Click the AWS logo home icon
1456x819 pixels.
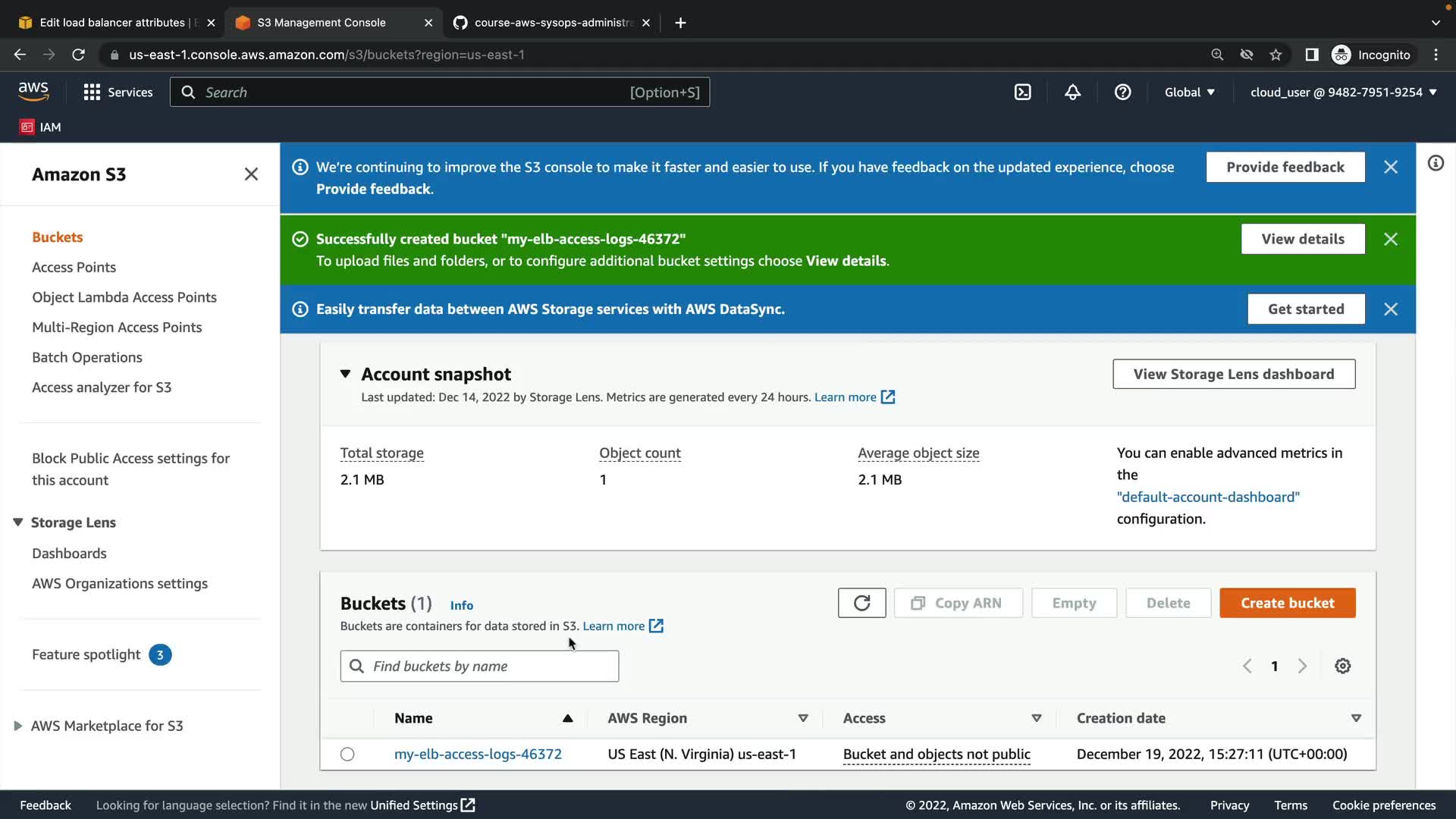[x=33, y=91]
